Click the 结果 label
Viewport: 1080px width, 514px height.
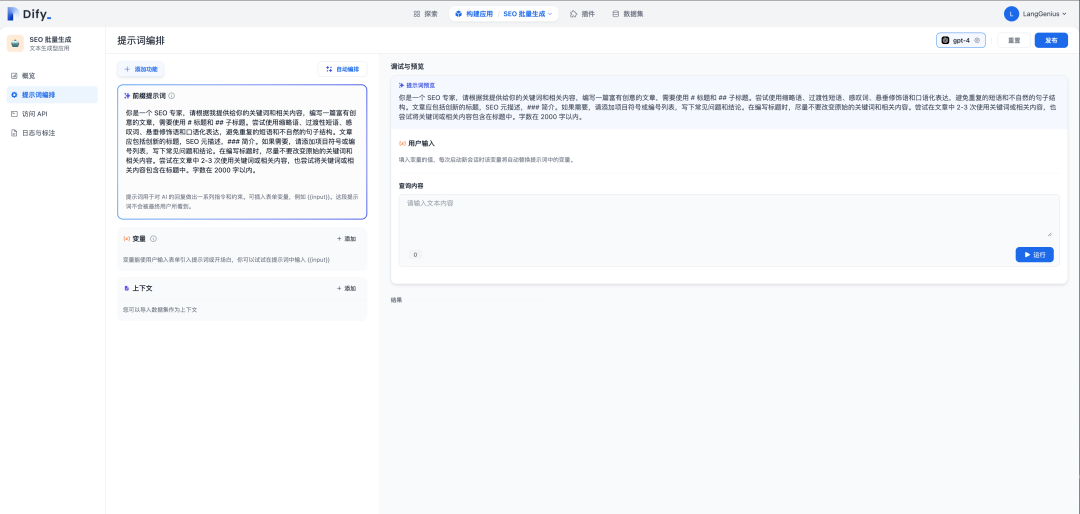coord(396,300)
